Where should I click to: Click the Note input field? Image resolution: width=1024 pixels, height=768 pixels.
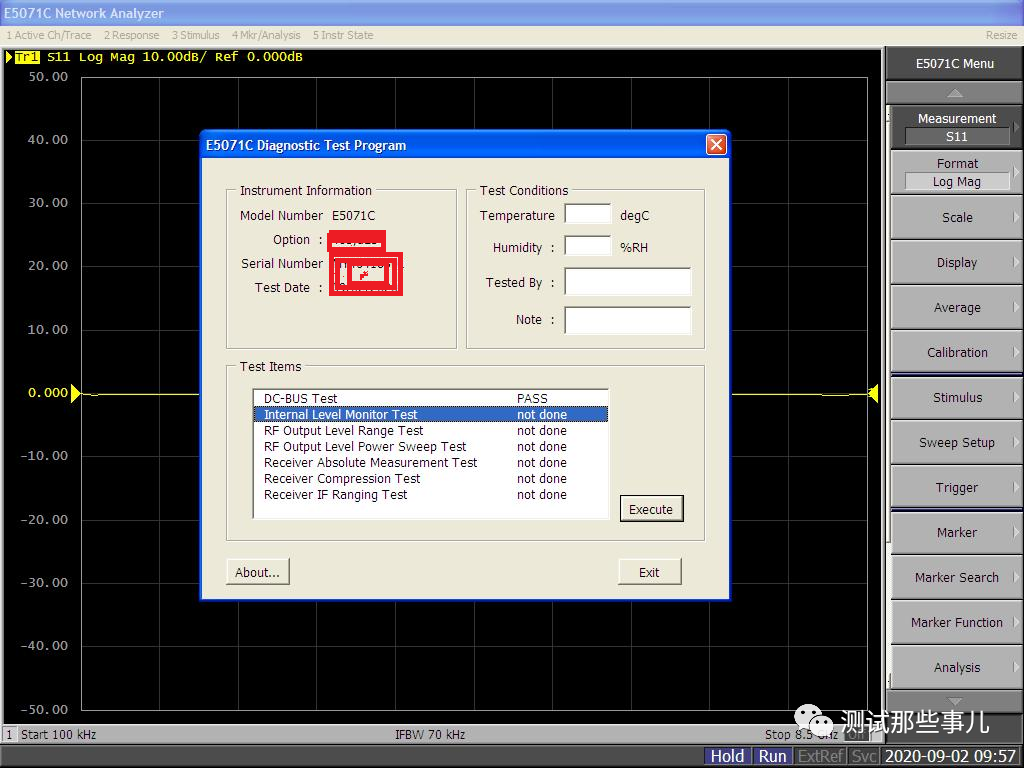click(628, 320)
